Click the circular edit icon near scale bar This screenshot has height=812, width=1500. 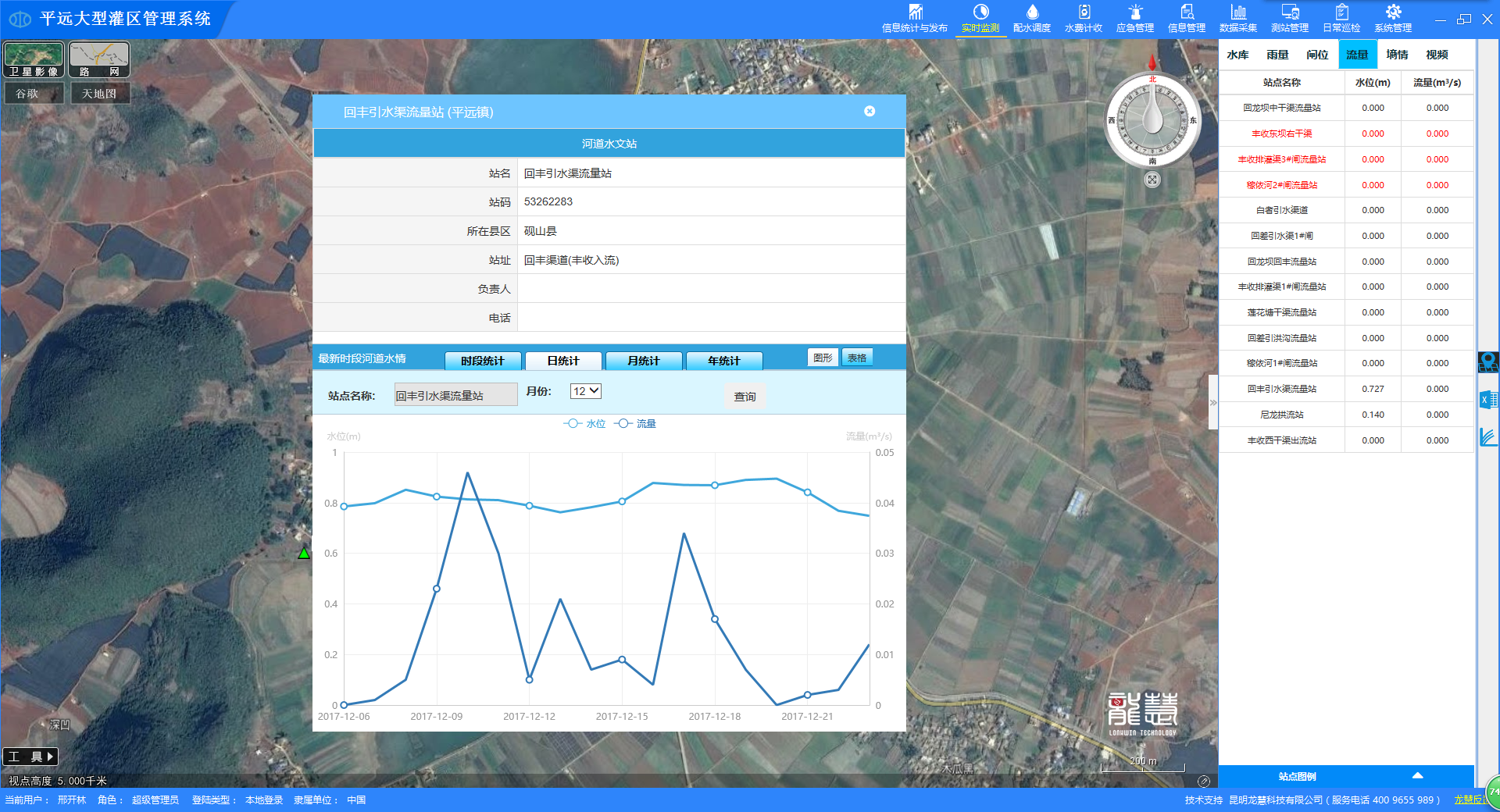click(x=1204, y=781)
